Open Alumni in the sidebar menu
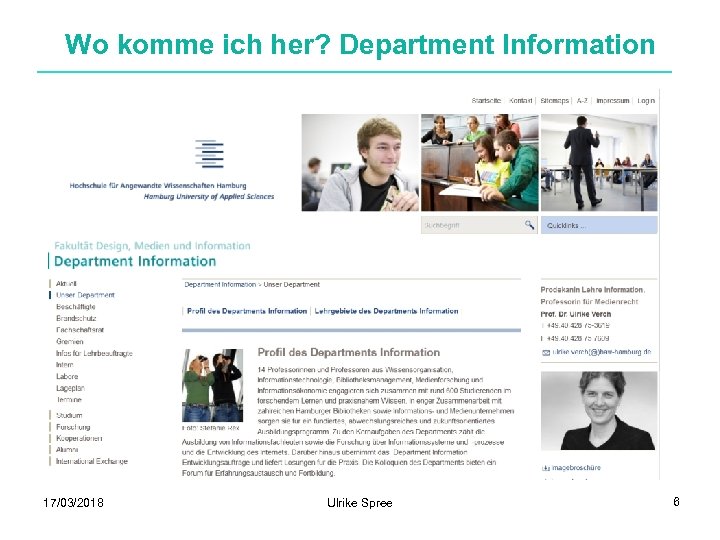This screenshot has width=720, height=540. 67,450
